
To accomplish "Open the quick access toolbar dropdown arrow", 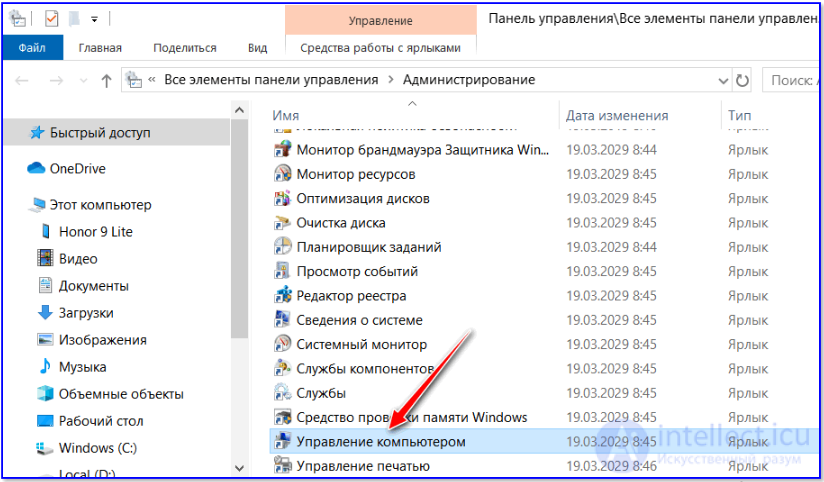I will 95,19.
